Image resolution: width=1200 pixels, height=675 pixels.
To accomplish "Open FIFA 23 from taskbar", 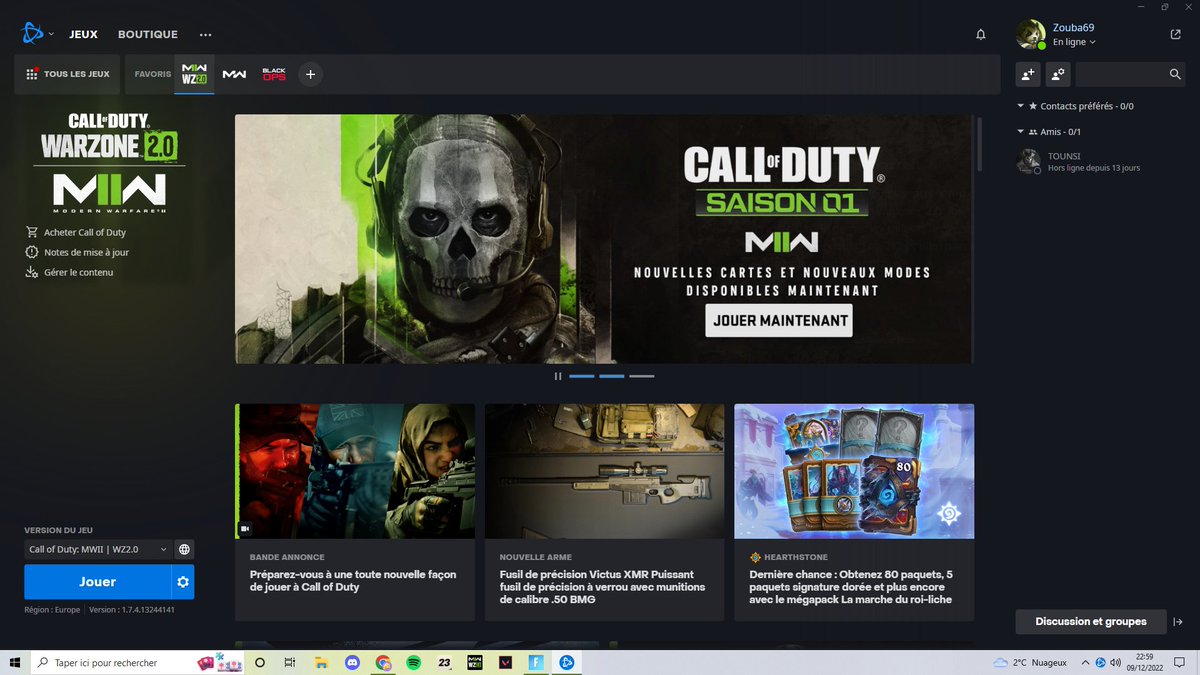I will 445,662.
